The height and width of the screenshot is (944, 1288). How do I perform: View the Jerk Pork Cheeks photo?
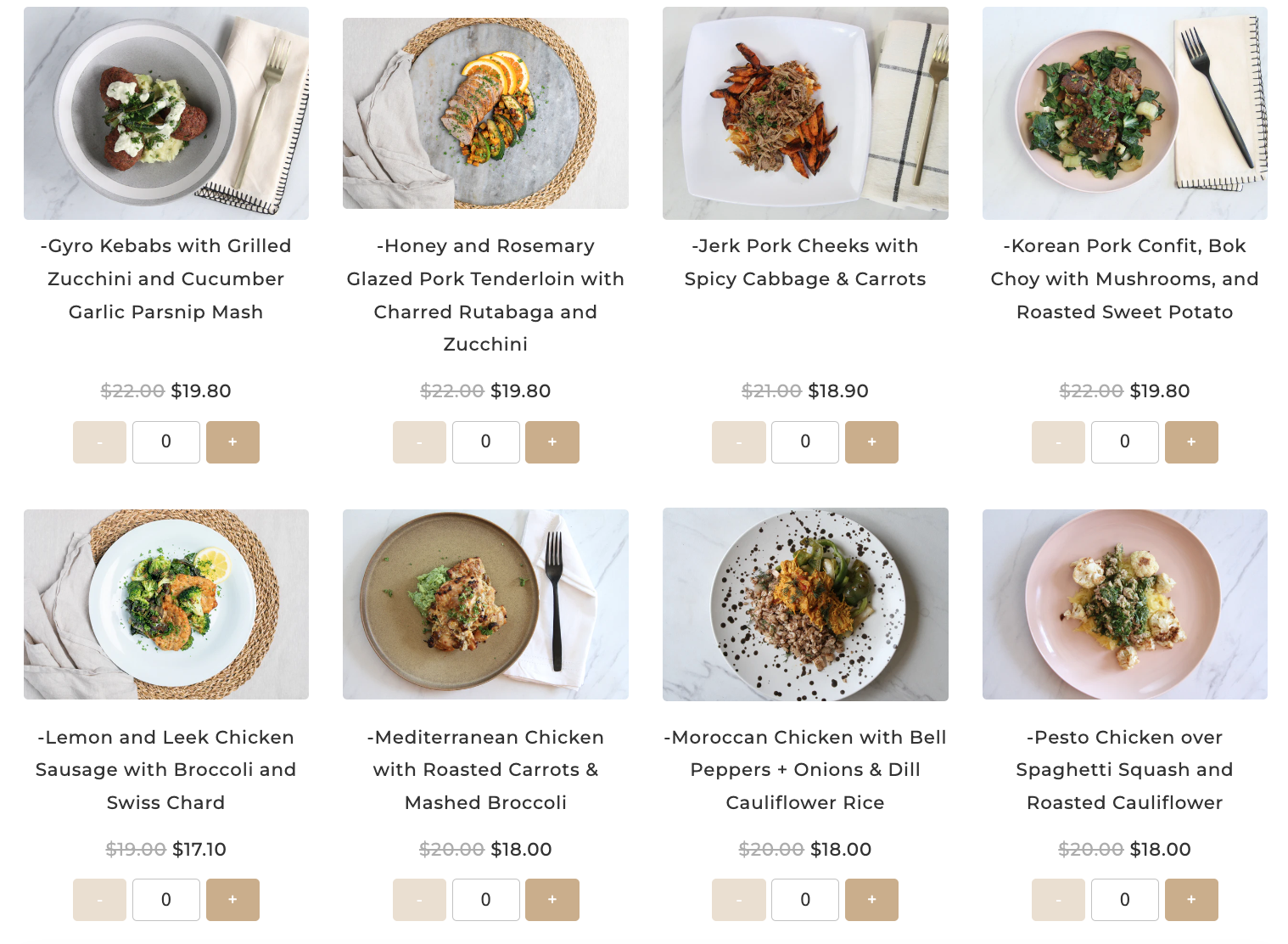[x=805, y=114]
